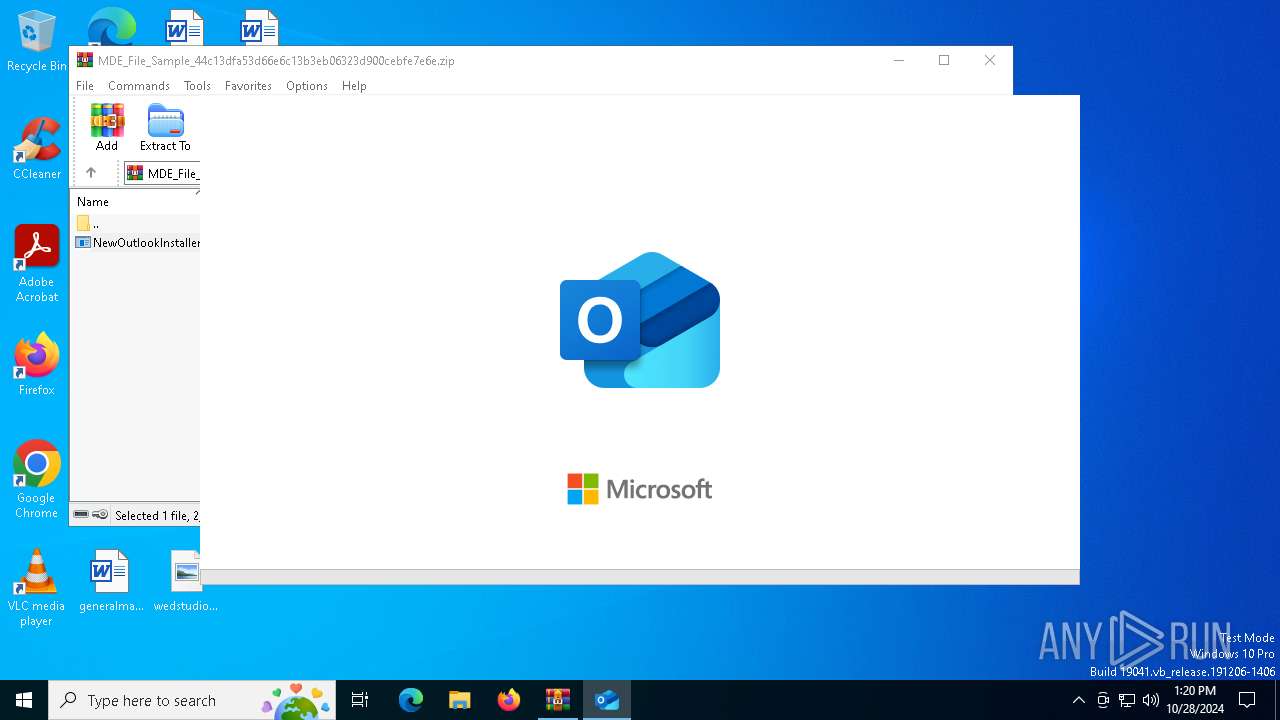Open the clock showing 1:20 PM

coord(1194,700)
